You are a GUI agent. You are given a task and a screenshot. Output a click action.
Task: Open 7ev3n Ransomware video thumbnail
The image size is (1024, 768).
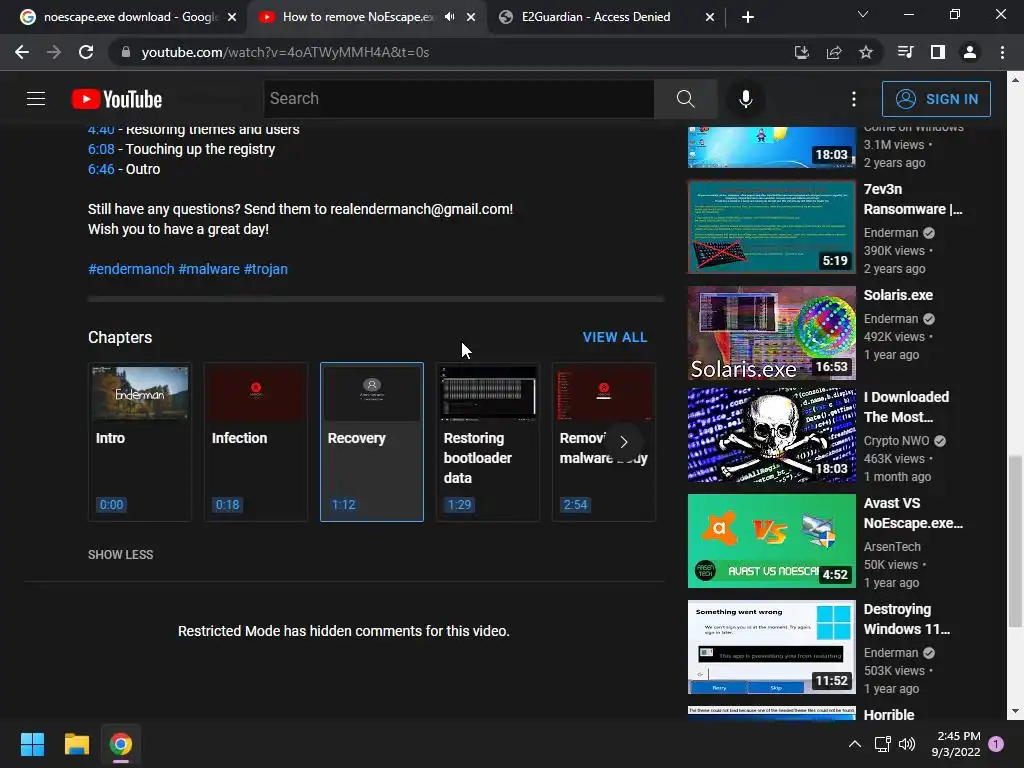[771, 227]
